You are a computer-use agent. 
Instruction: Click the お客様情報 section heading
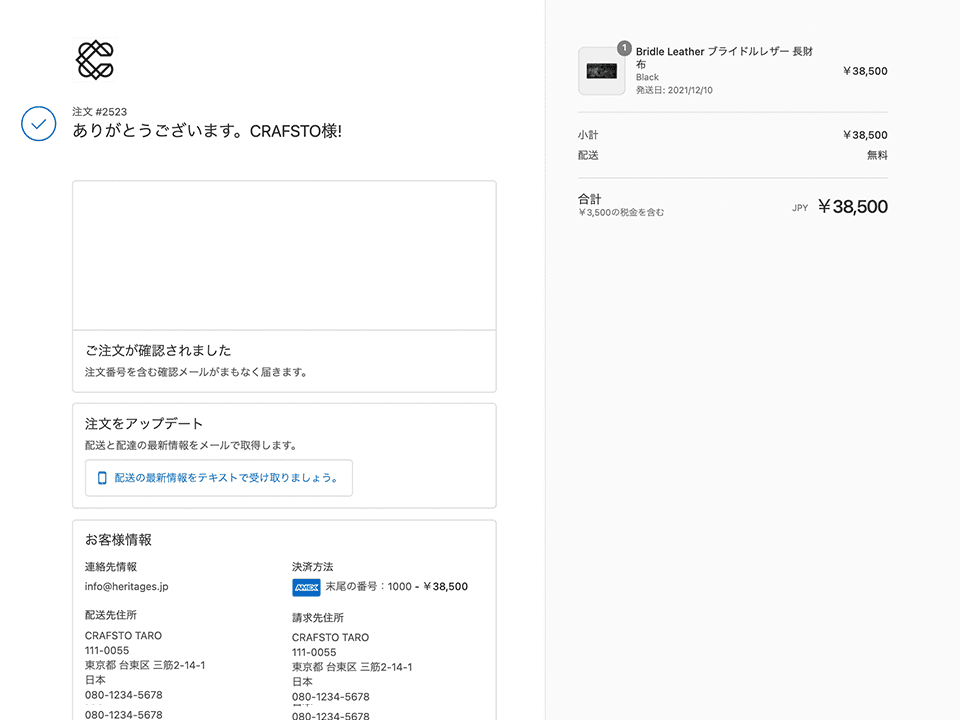[118, 540]
